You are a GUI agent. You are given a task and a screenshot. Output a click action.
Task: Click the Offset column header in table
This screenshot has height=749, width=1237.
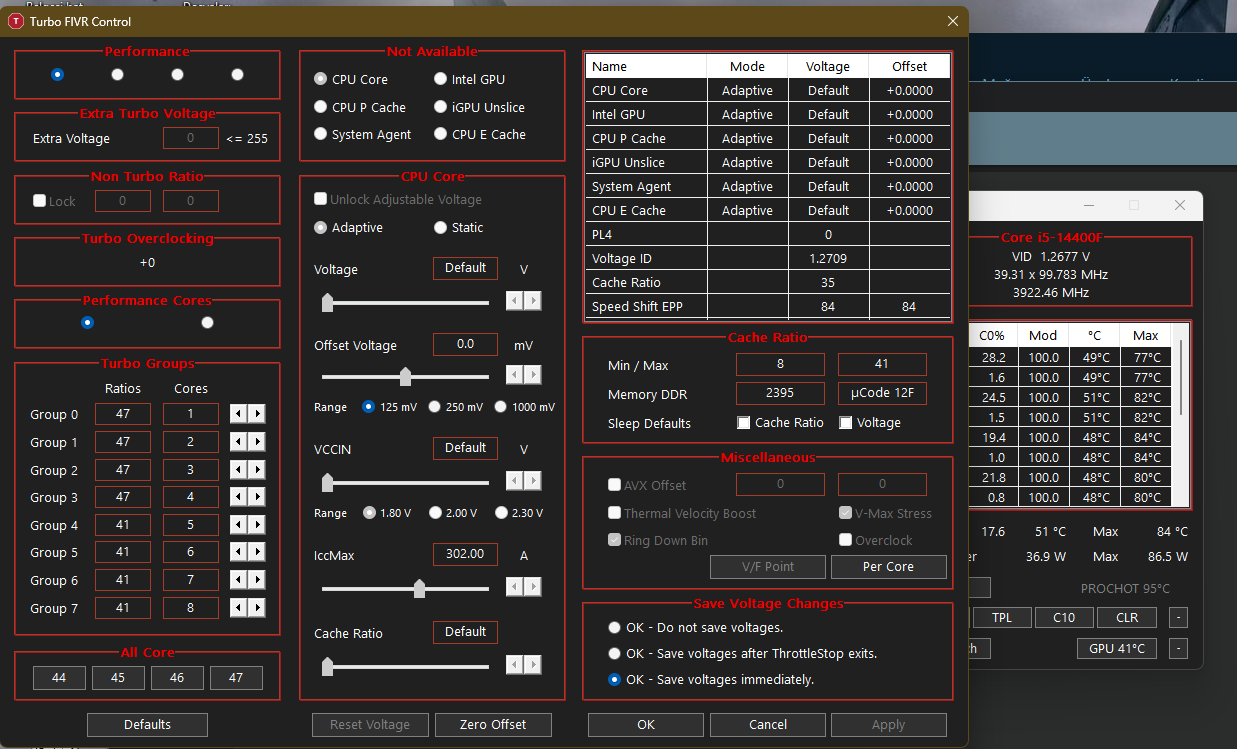(x=909, y=66)
